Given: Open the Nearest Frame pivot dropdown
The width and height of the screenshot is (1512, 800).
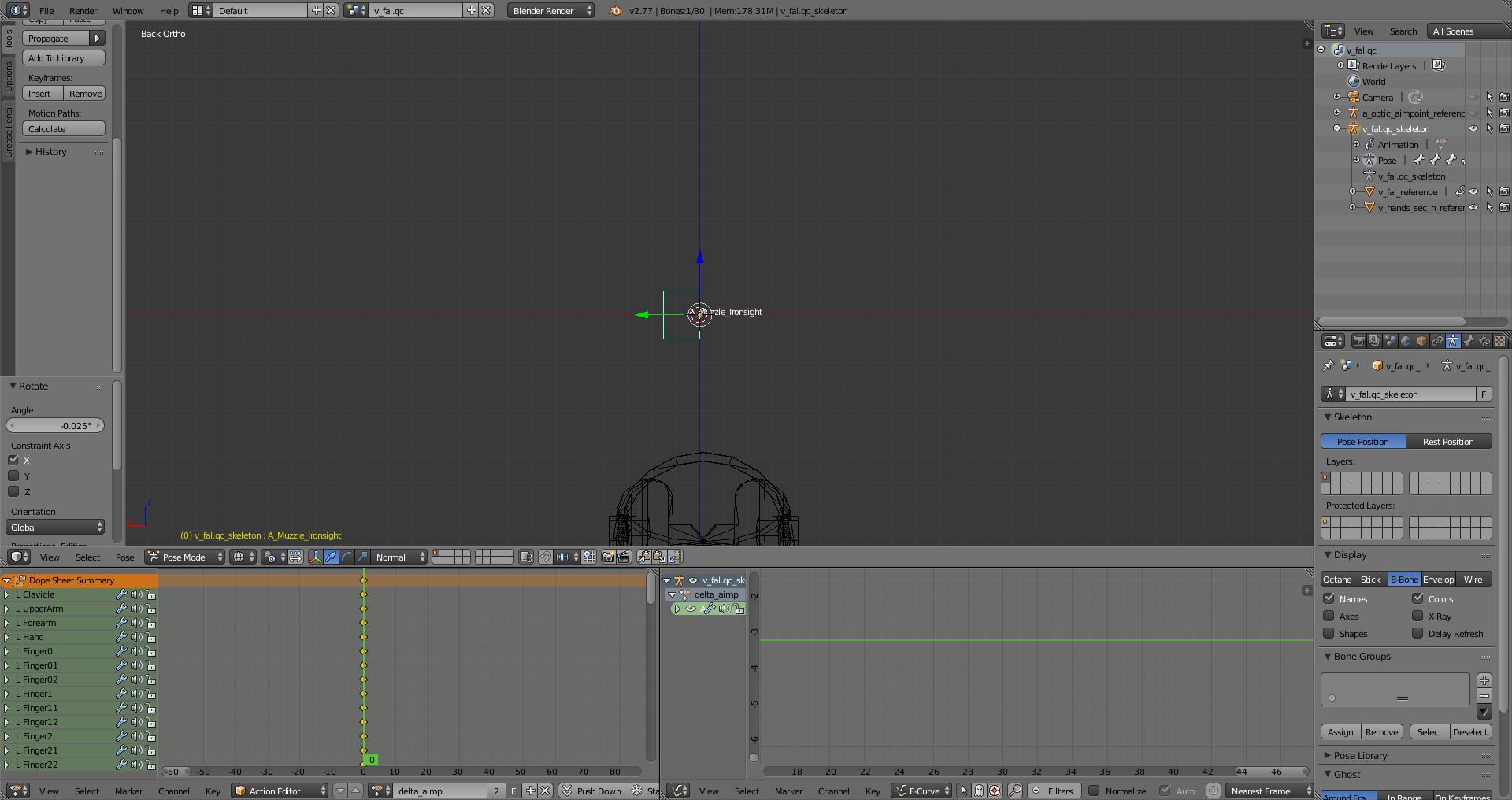Looking at the screenshot, I should coord(1269,791).
